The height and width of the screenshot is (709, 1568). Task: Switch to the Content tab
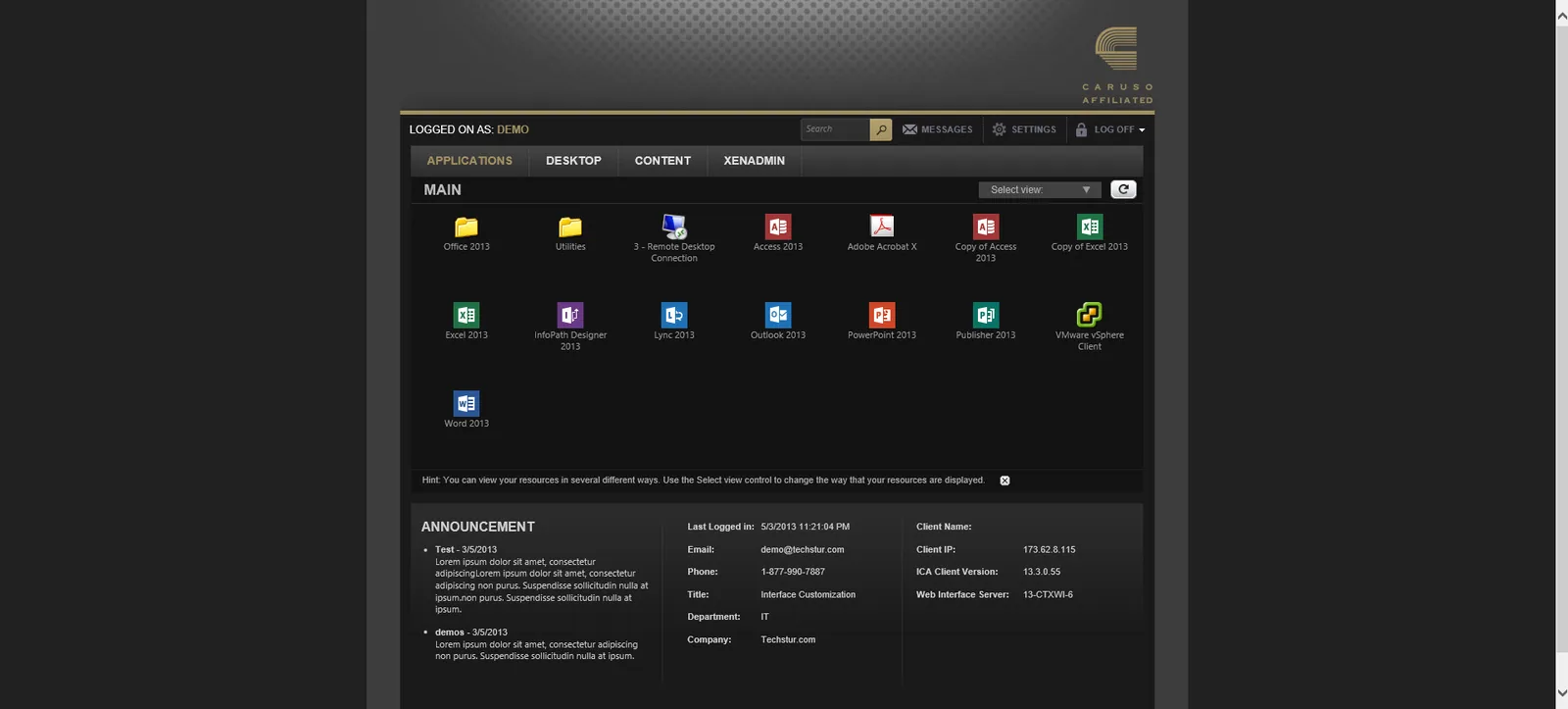click(662, 161)
